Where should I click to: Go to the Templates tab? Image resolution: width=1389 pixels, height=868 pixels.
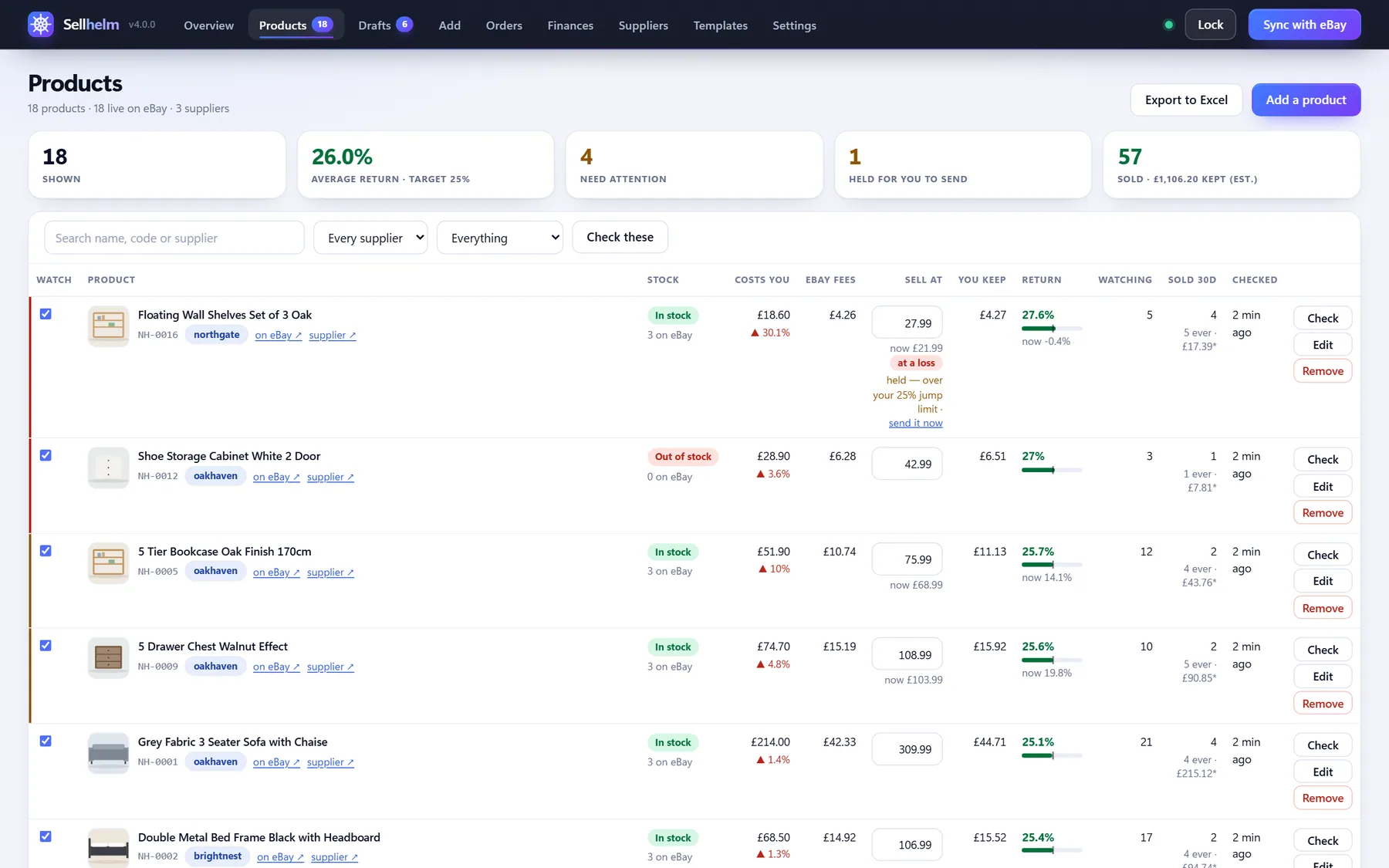(x=720, y=25)
